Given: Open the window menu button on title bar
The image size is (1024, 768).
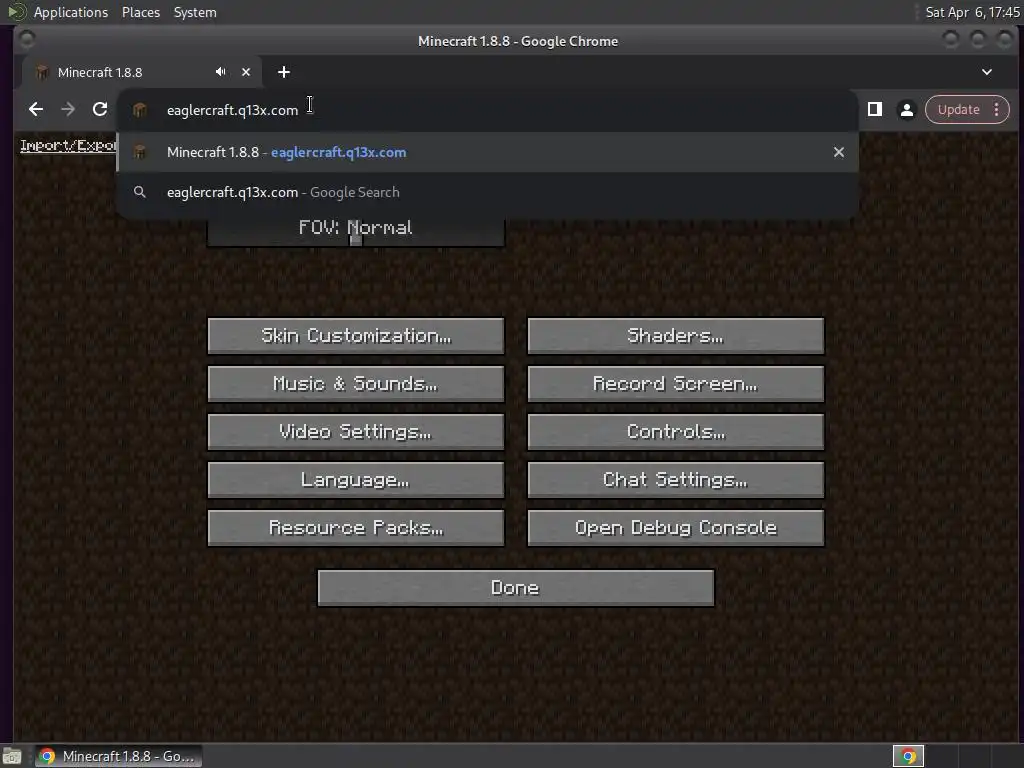Looking at the screenshot, I should pos(26,40).
